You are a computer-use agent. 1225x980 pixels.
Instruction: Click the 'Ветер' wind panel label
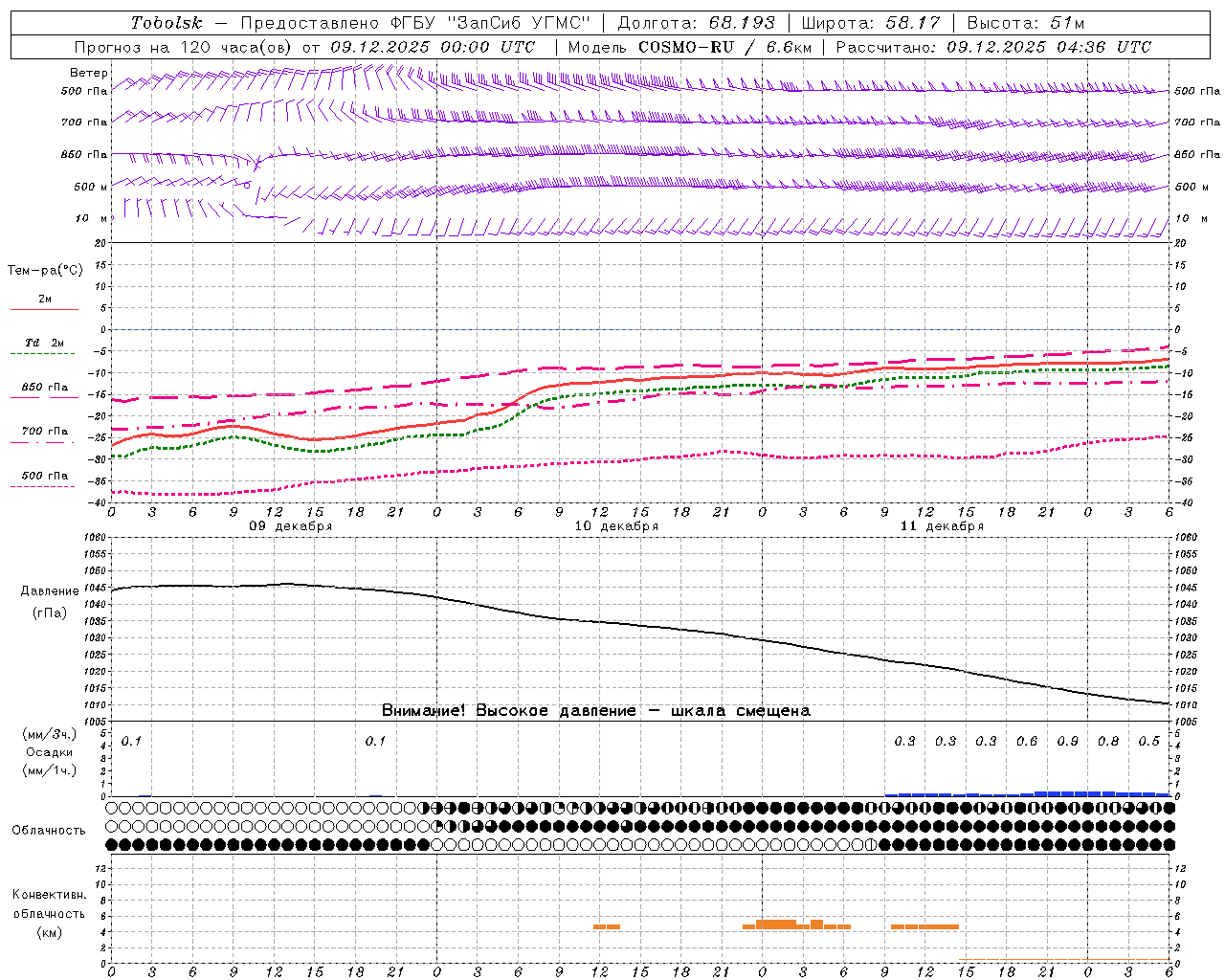tap(89, 73)
